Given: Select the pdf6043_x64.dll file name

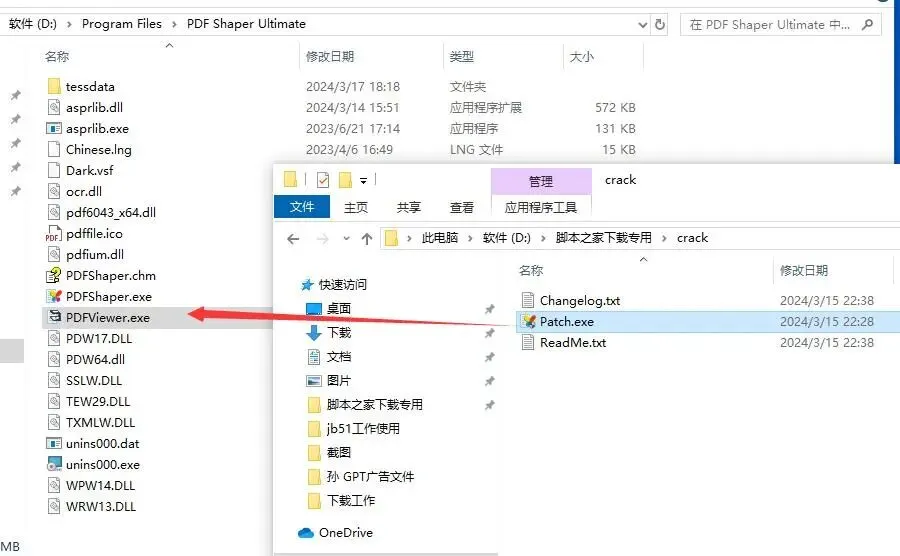Looking at the screenshot, I should (111, 213).
